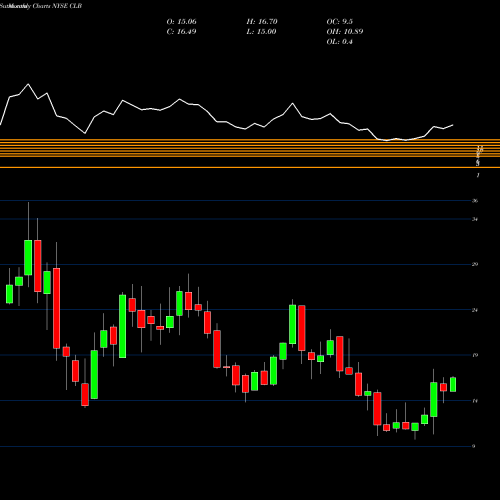Click the high value 'H: 16.70'

pyautogui.click(x=262, y=22)
